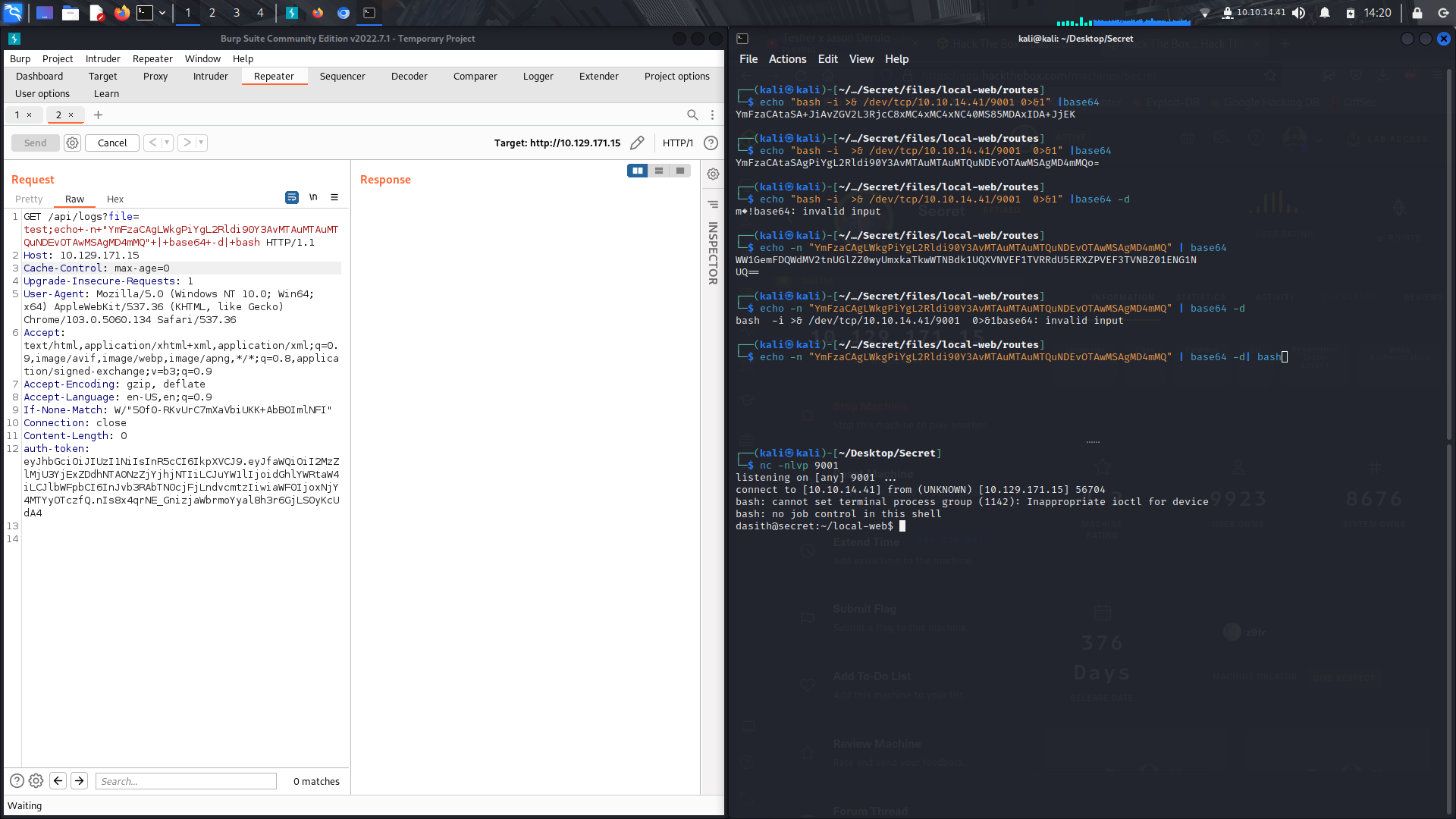The width and height of the screenshot is (1456, 819).
Task: Edit the target URL via the pencil icon
Action: (637, 143)
